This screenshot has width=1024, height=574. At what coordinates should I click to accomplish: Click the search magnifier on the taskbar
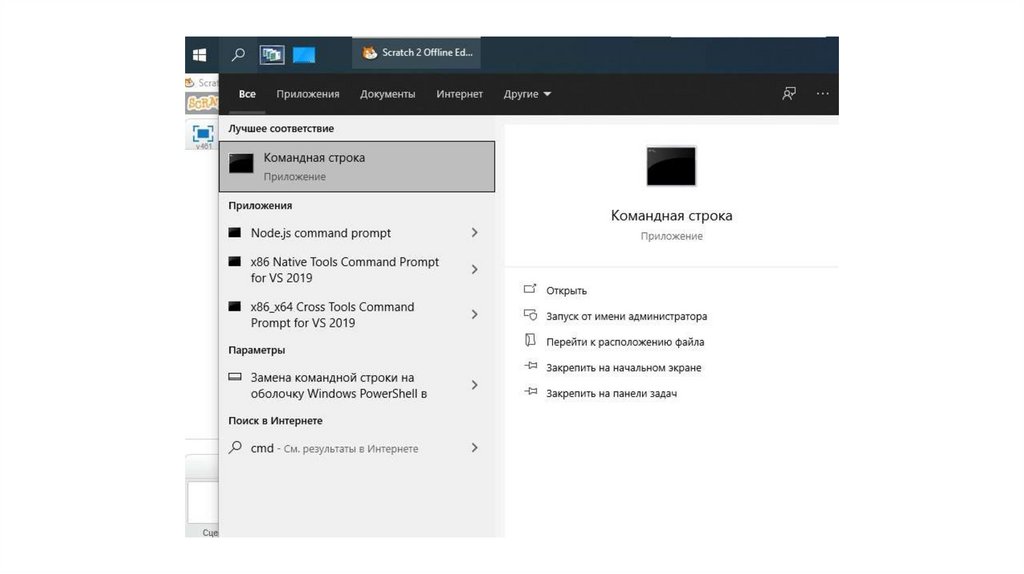(x=238, y=54)
